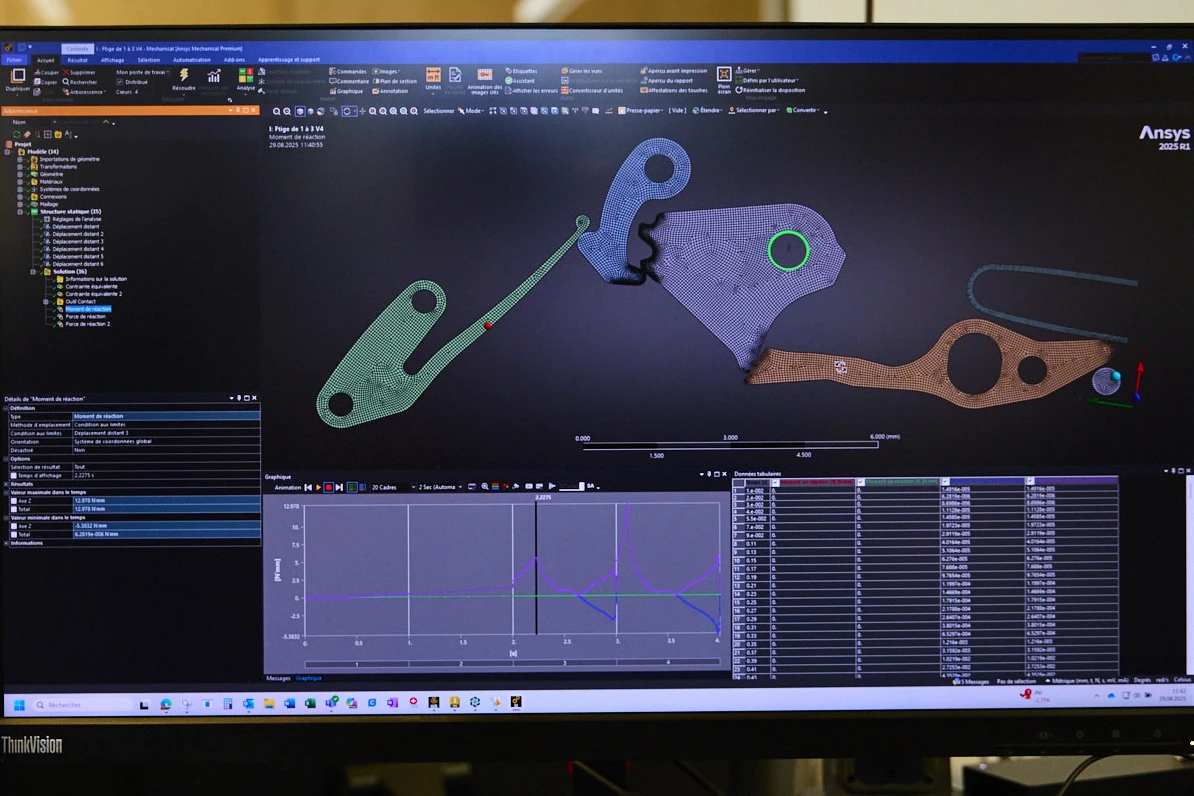Screen dimensions: 1194x796
Task: Open the Convertir dropdown
Action: 803,110
